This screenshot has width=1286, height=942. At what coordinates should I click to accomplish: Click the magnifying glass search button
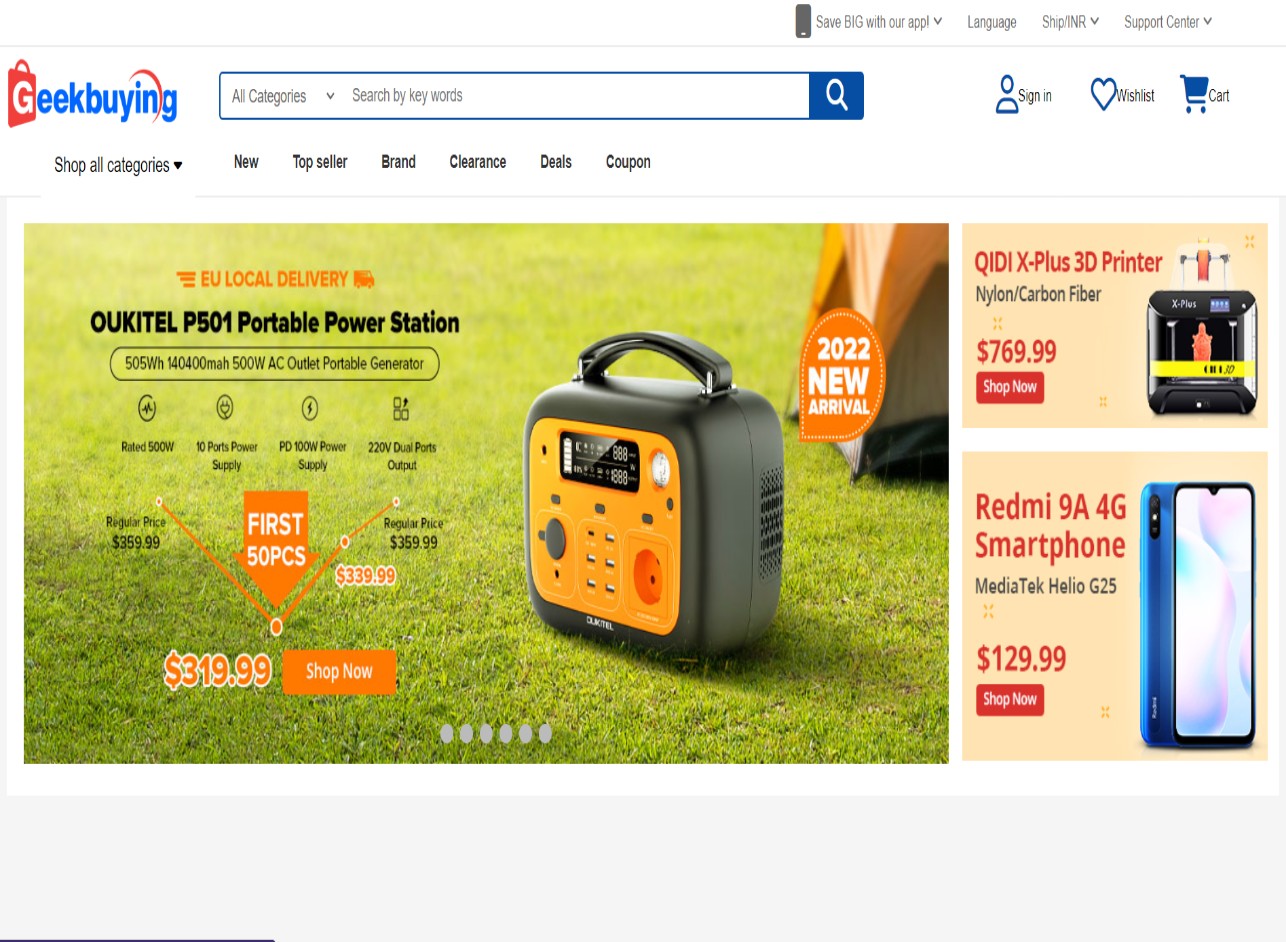[x=836, y=96]
